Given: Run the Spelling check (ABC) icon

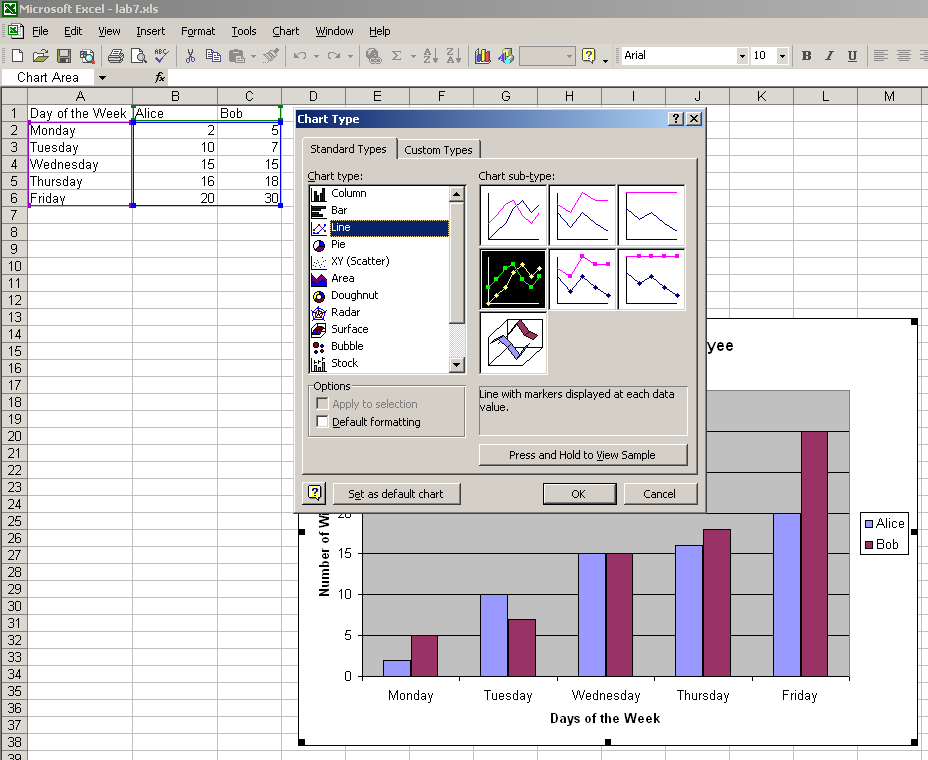Looking at the screenshot, I should (161, 56).
